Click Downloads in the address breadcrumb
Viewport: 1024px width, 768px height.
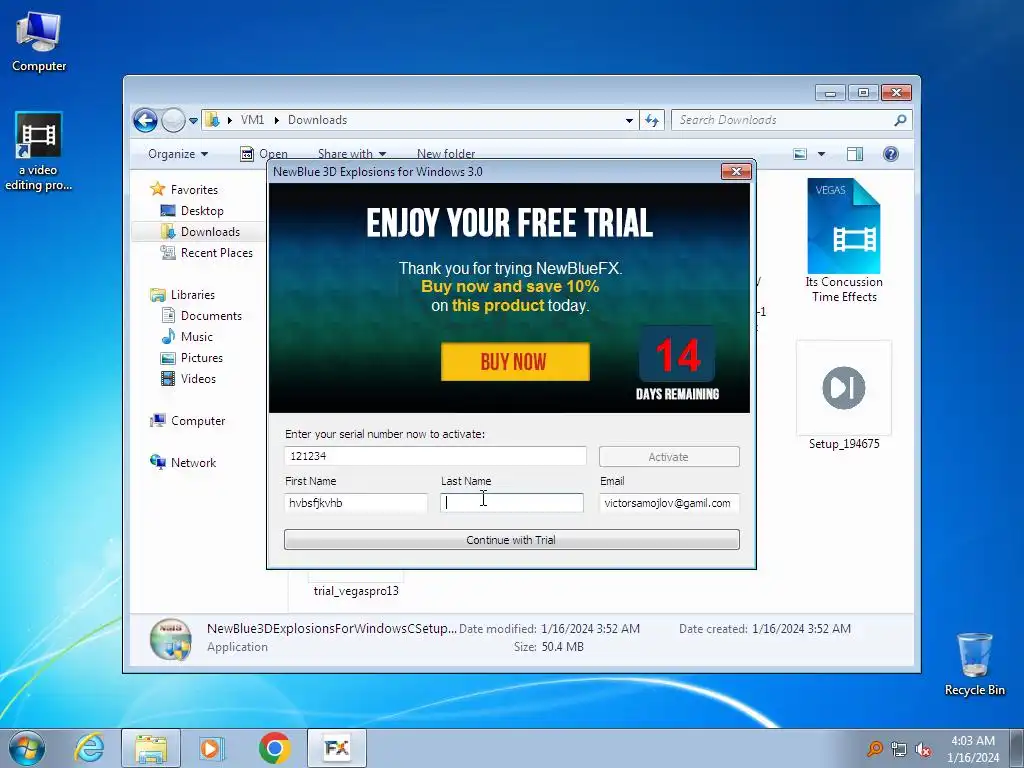click(317, 120)
